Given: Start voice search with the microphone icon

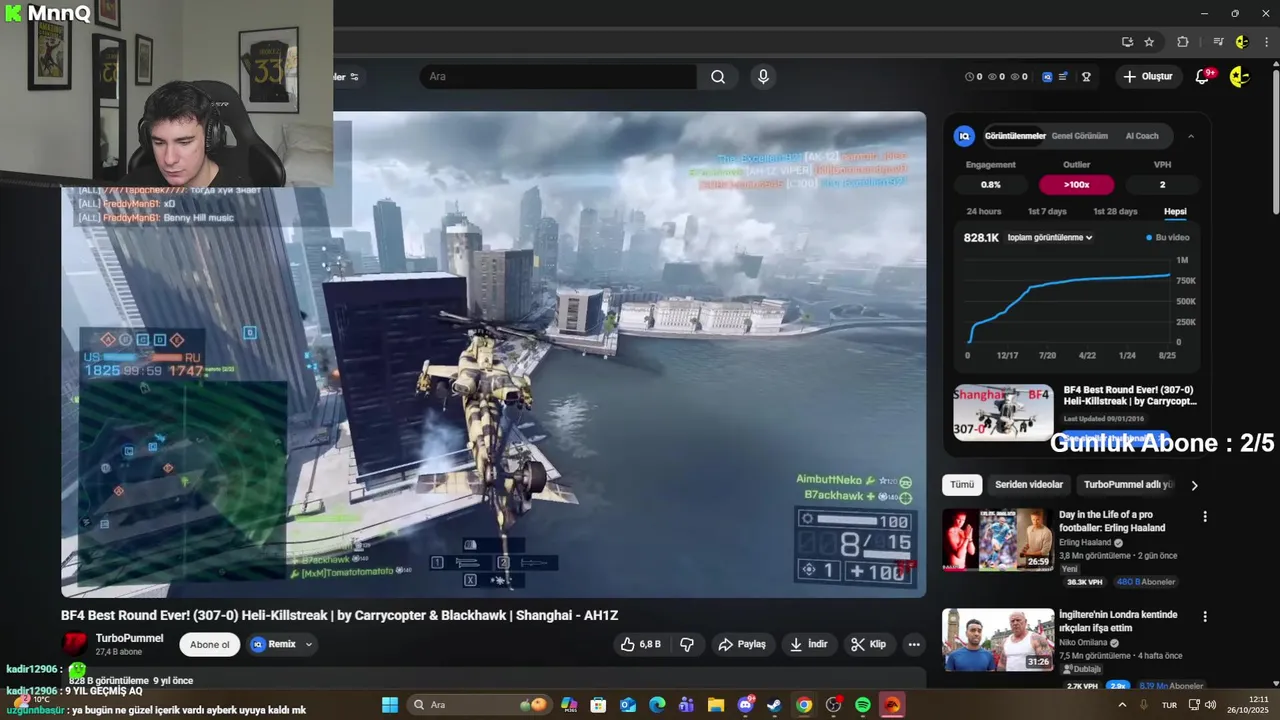Looking at the screenshot, I should [763, 77].
